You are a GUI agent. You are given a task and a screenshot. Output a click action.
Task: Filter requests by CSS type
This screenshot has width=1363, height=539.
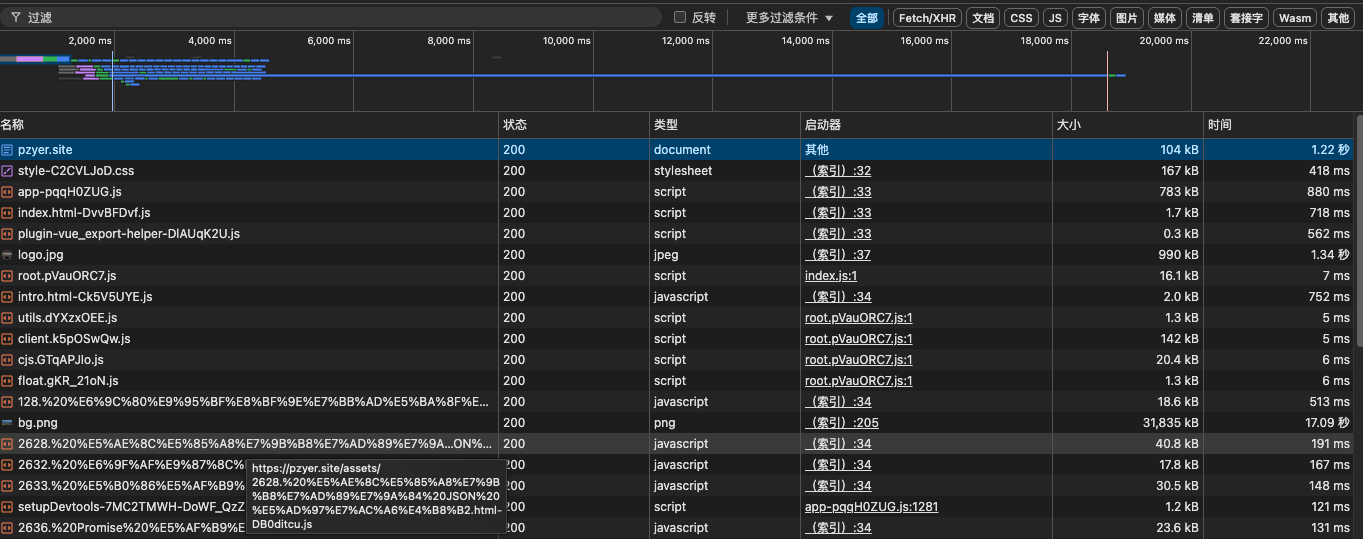[x=1020, y=17]
